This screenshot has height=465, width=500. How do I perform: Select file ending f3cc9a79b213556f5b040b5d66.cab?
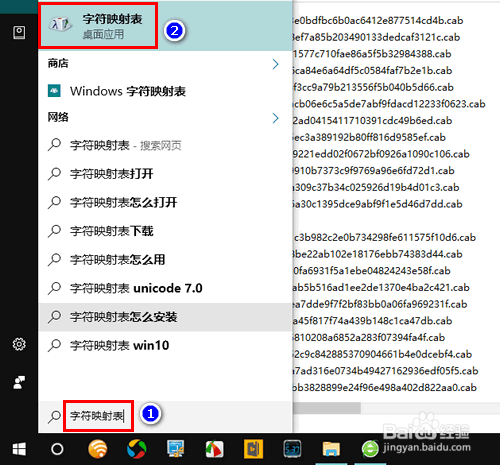[x=373, y=87]
